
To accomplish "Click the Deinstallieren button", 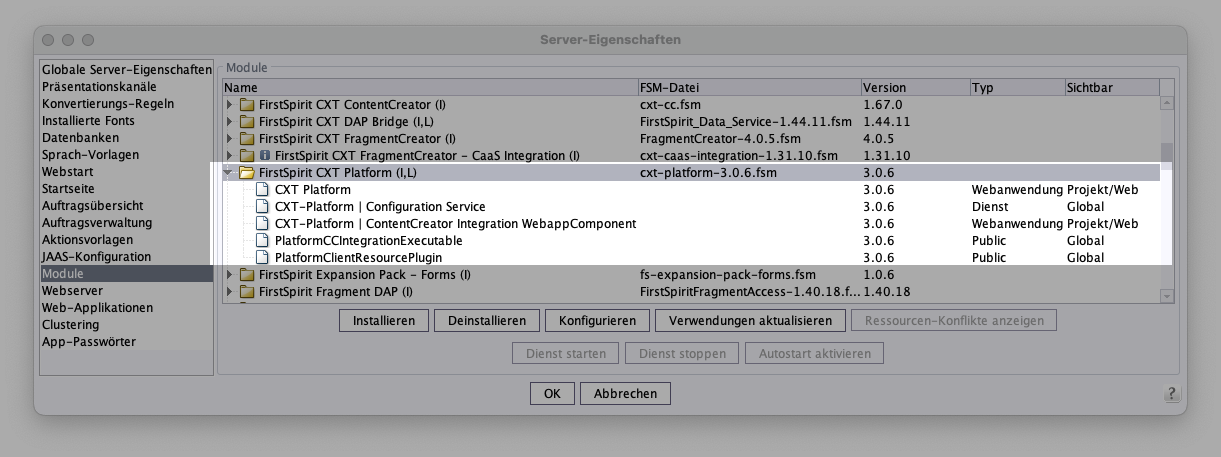I will pyautogui.click(x=488, y=321).
